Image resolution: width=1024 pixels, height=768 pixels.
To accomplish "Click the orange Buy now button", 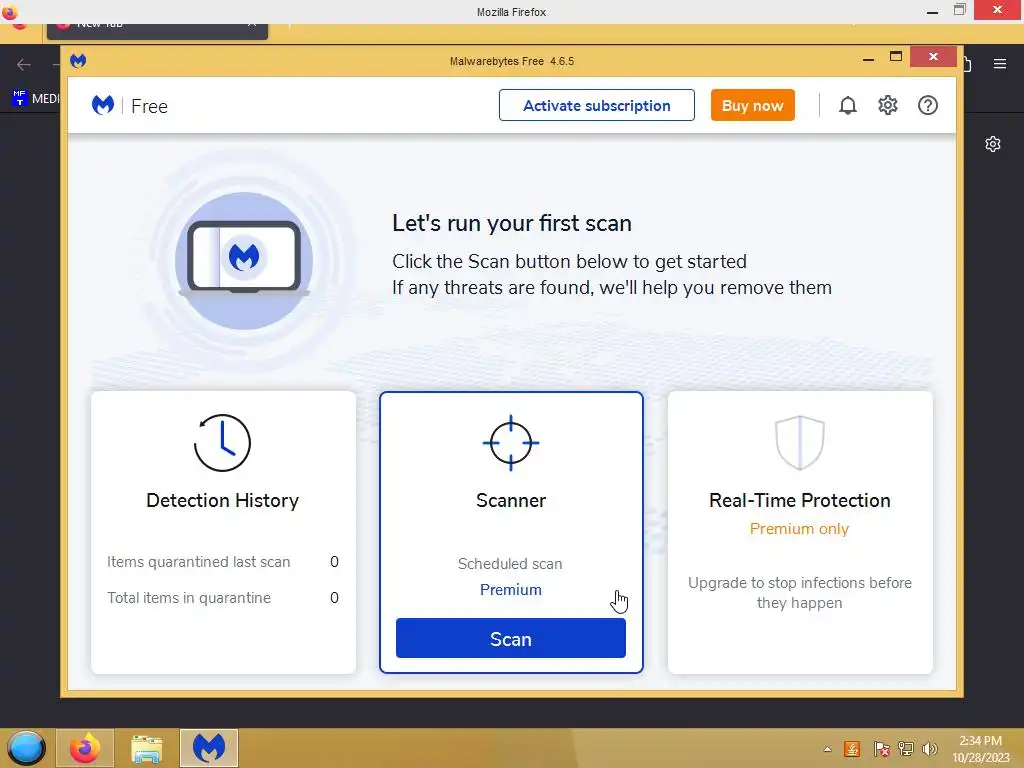I will click(x=752, y=105).
